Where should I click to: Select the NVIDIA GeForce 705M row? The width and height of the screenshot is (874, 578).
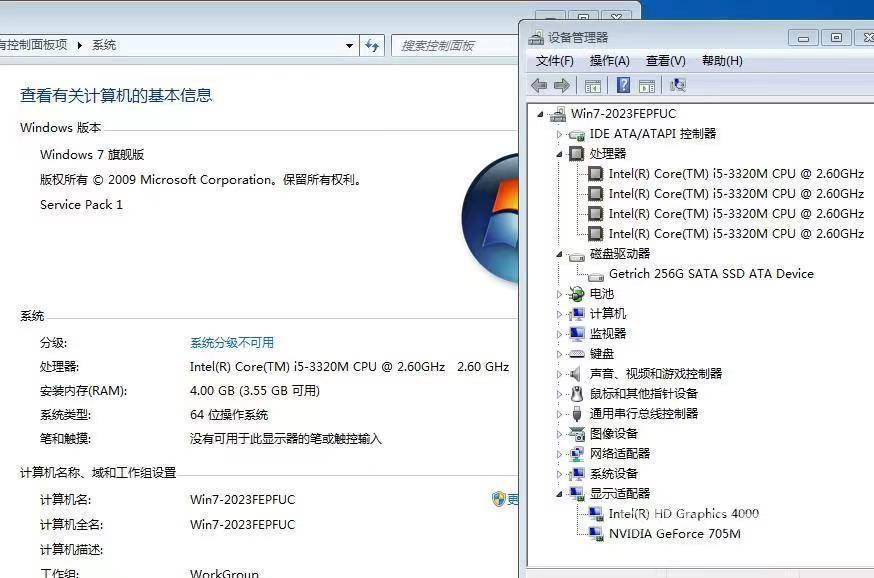(674, 534)
